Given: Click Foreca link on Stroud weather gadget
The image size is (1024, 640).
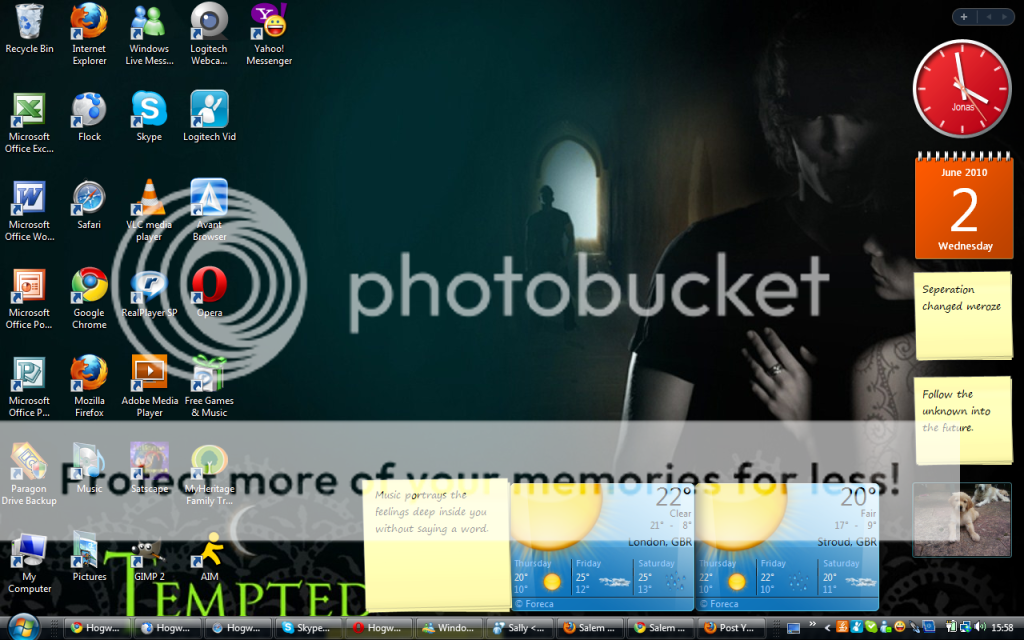Looking at the screenshot, I should [719, 604].
